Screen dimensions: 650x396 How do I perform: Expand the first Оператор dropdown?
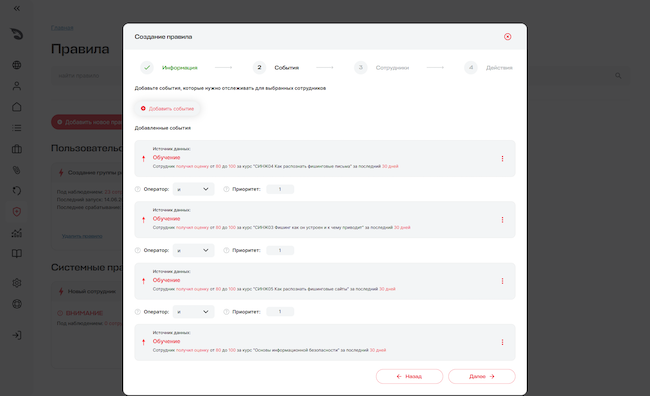[193, 189]
